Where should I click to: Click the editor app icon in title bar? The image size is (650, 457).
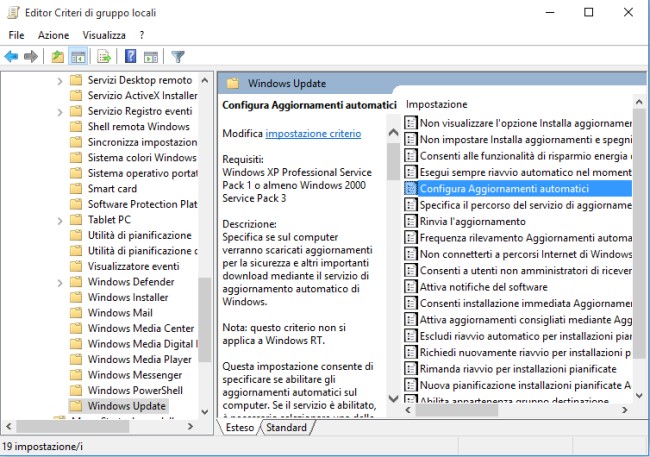point(13,12)
